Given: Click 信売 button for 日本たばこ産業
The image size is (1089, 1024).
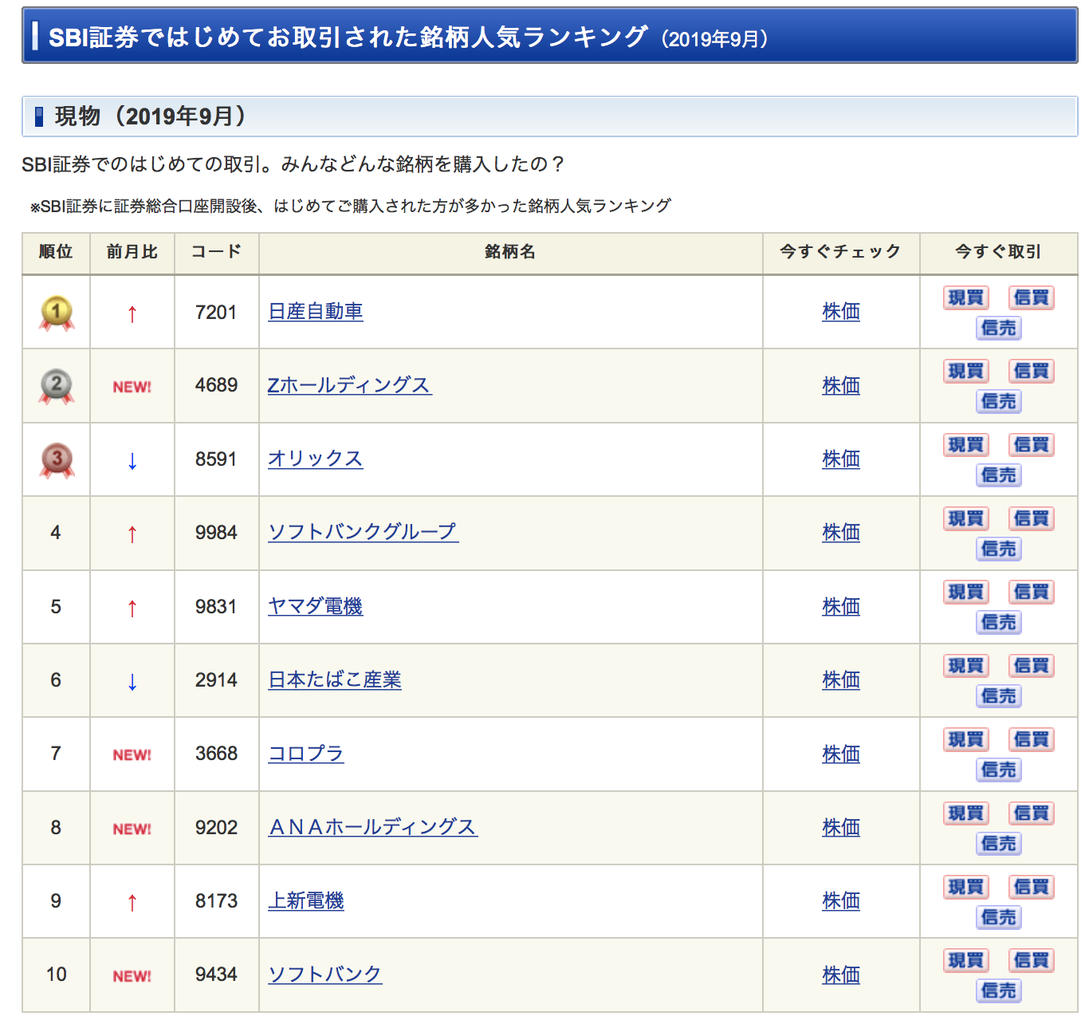Looking at the screenshot, I should coord(999,696).
